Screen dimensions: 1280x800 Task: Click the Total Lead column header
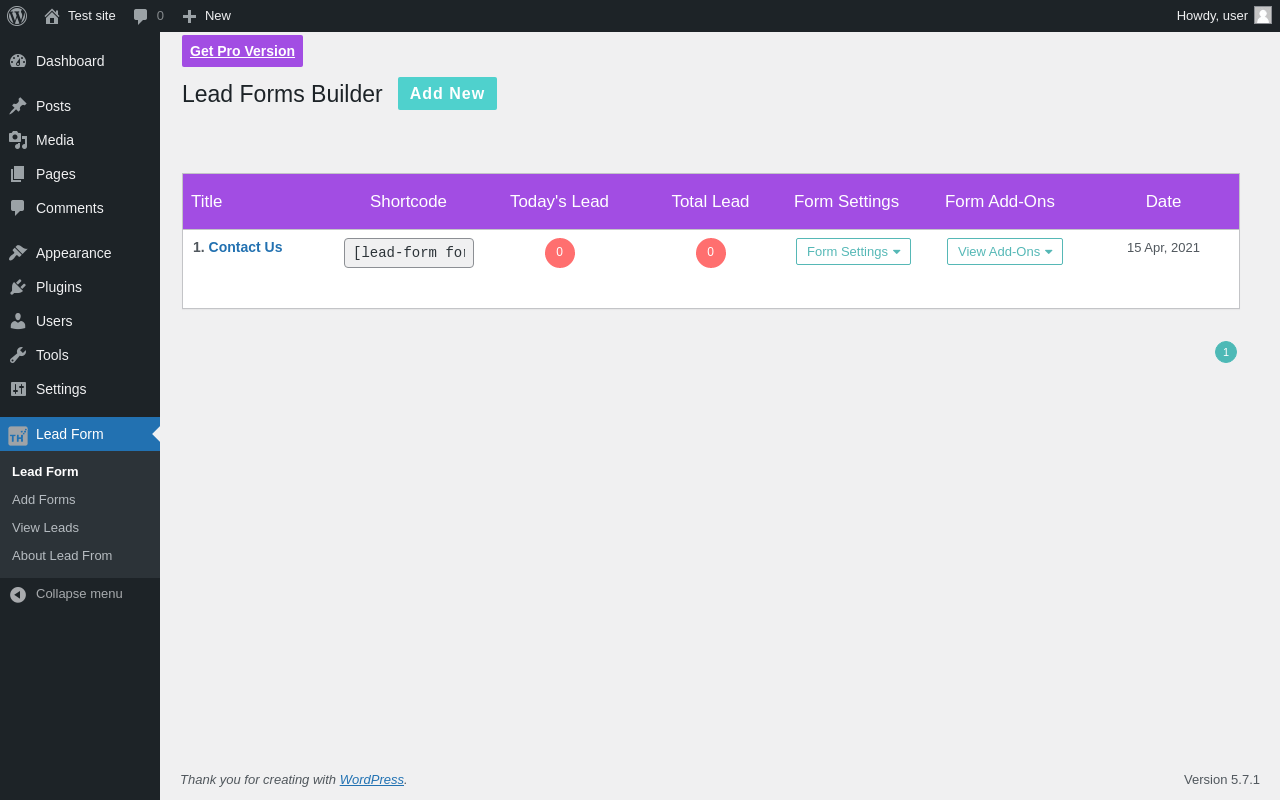coord(710,202)
